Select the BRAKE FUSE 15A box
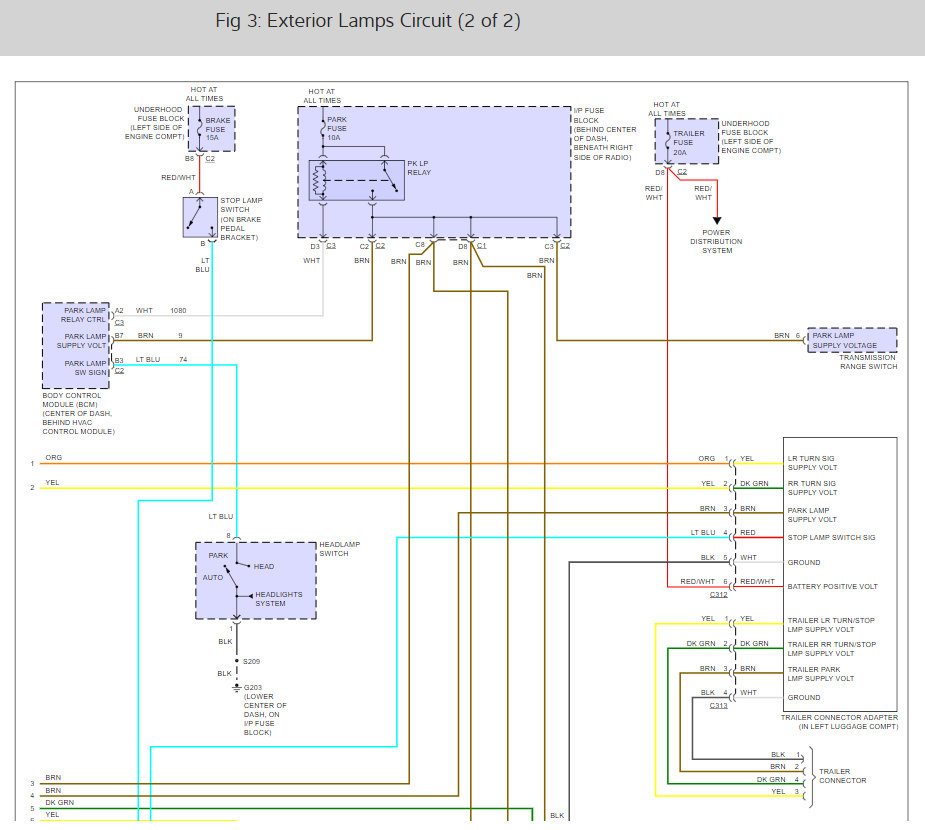Screen dimensions: 925x830 click(212, 129)
